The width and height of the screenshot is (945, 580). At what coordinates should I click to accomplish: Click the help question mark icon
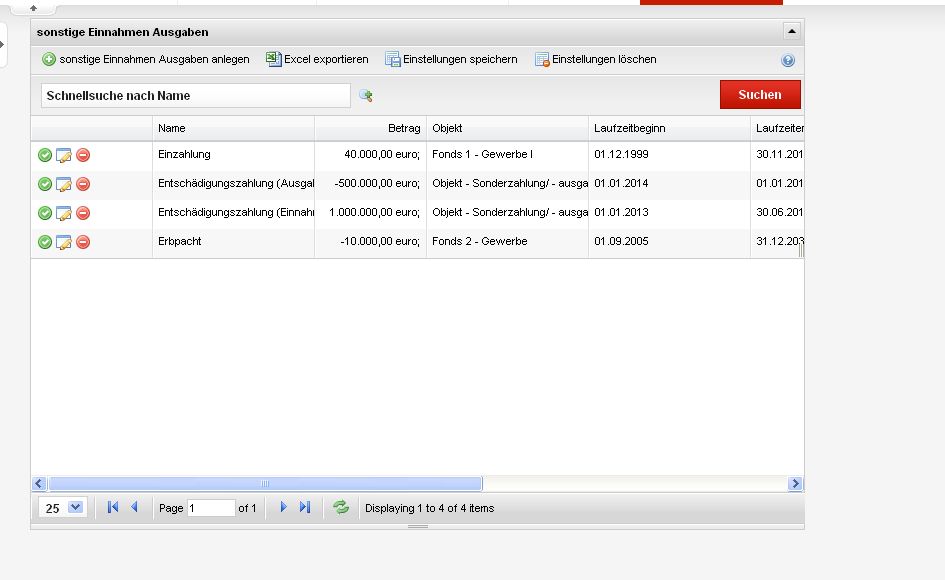point(788,60)
